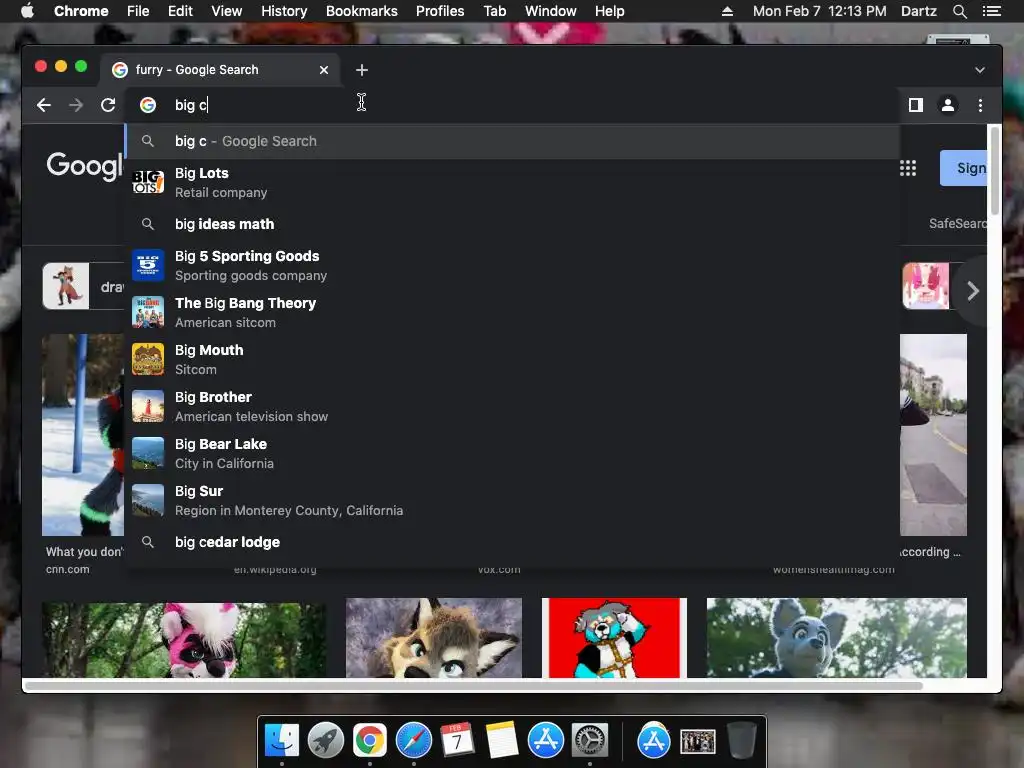Click the Sign in button
Viewport: 1024px width, 768px height.
(x=963, y=168)
